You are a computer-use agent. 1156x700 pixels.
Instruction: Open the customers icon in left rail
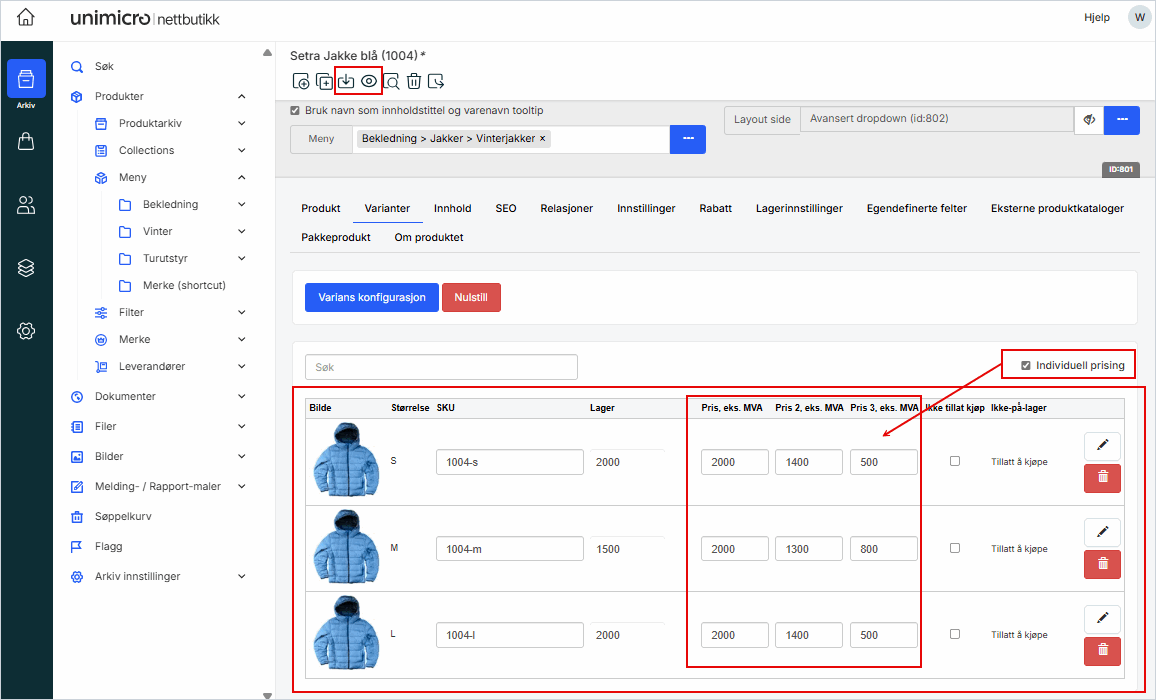point(26,205)
